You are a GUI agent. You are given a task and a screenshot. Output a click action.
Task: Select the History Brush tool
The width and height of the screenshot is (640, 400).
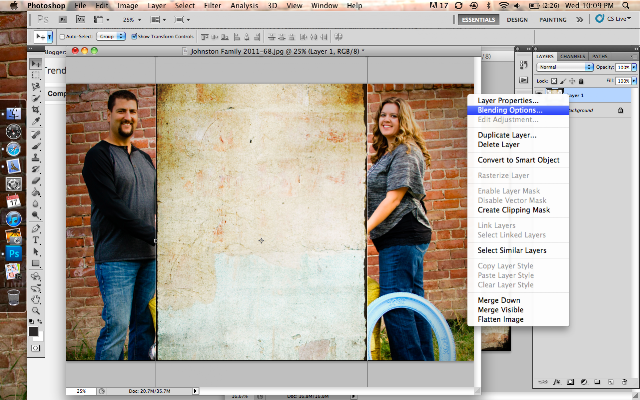pyautogui.click(x=36, y=169)
